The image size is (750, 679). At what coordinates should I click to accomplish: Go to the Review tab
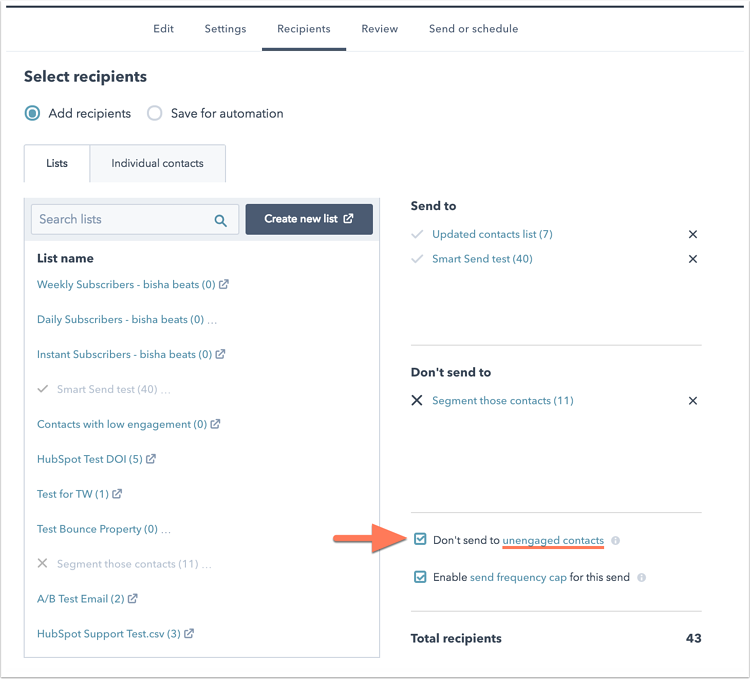coord(379,29)
